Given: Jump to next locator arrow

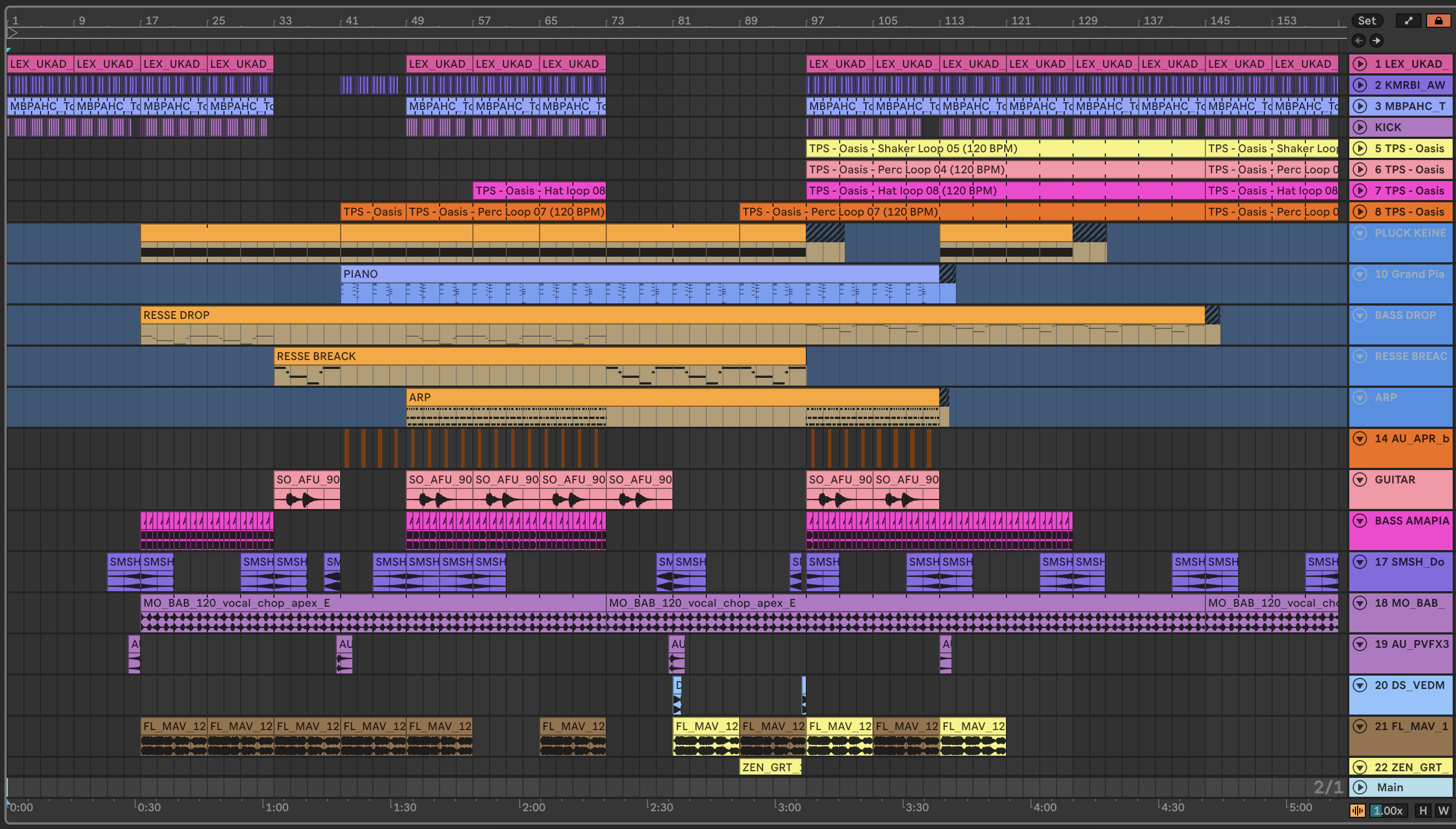Looking at the screenshot, I should [1377, 41].
